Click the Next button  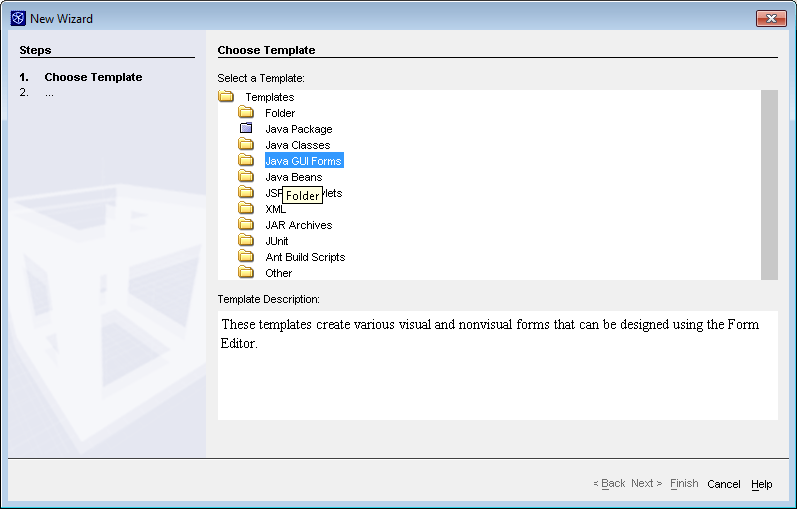point(646,484)
